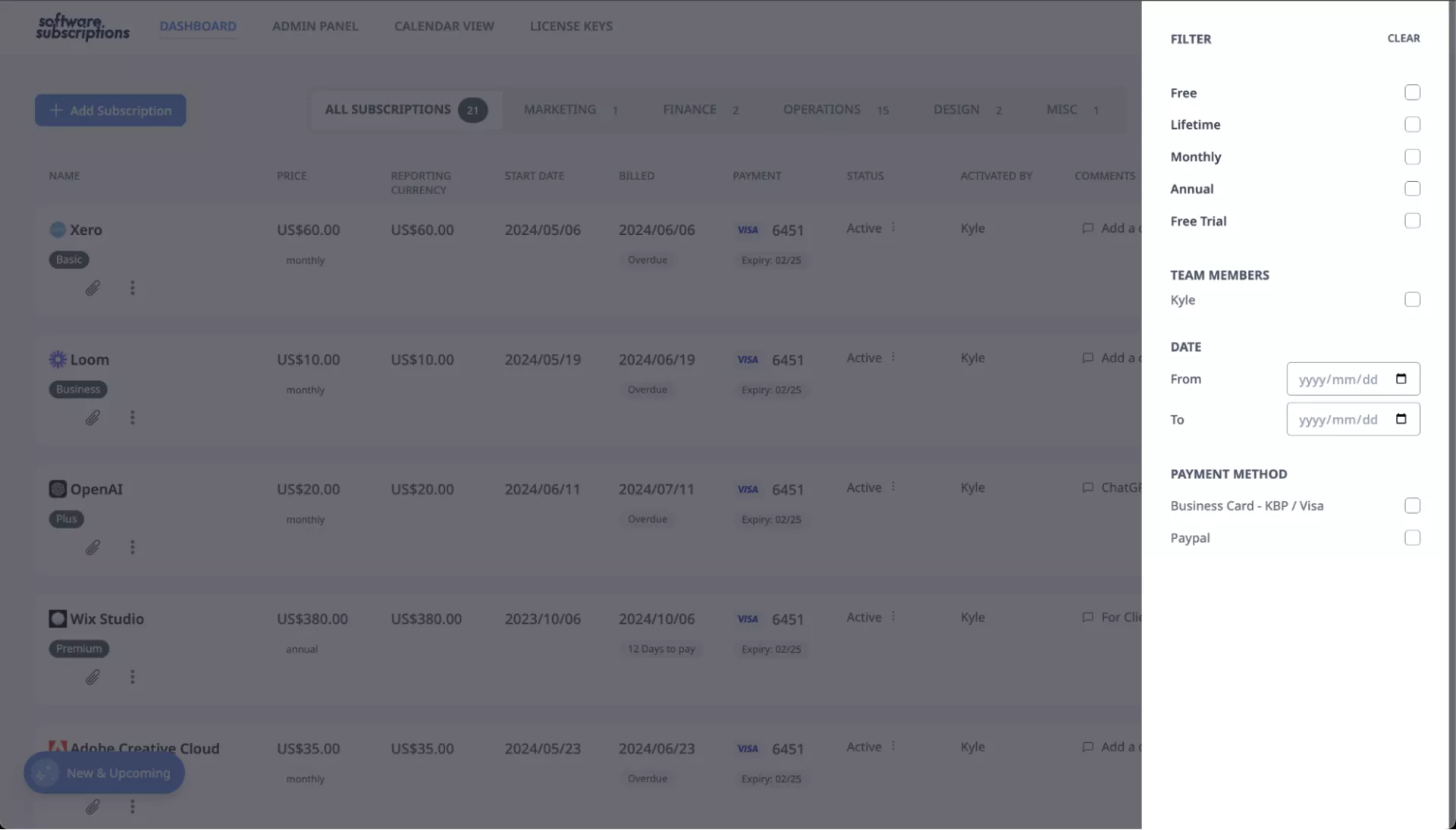Enable the Free Trial filter checkbox
Image resolution: width=1456 pixels, height=830 pixels.
tap(1411, 221)
